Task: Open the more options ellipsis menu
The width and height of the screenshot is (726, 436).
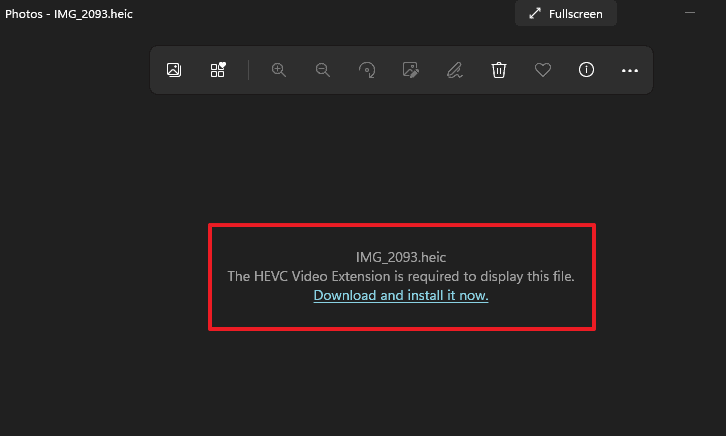Action: [x=630, y=70]
